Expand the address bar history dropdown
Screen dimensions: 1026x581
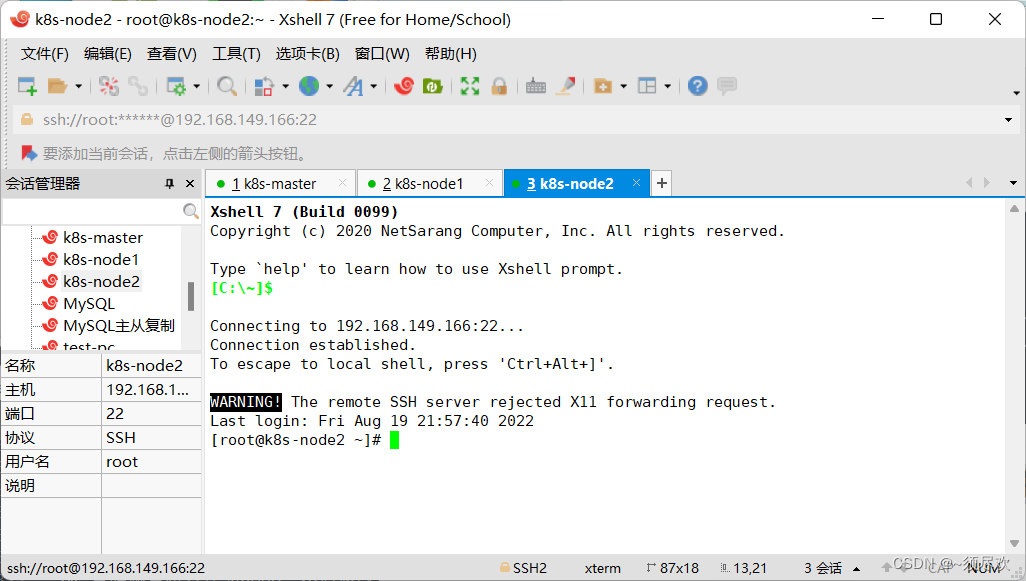point(1008,120)
